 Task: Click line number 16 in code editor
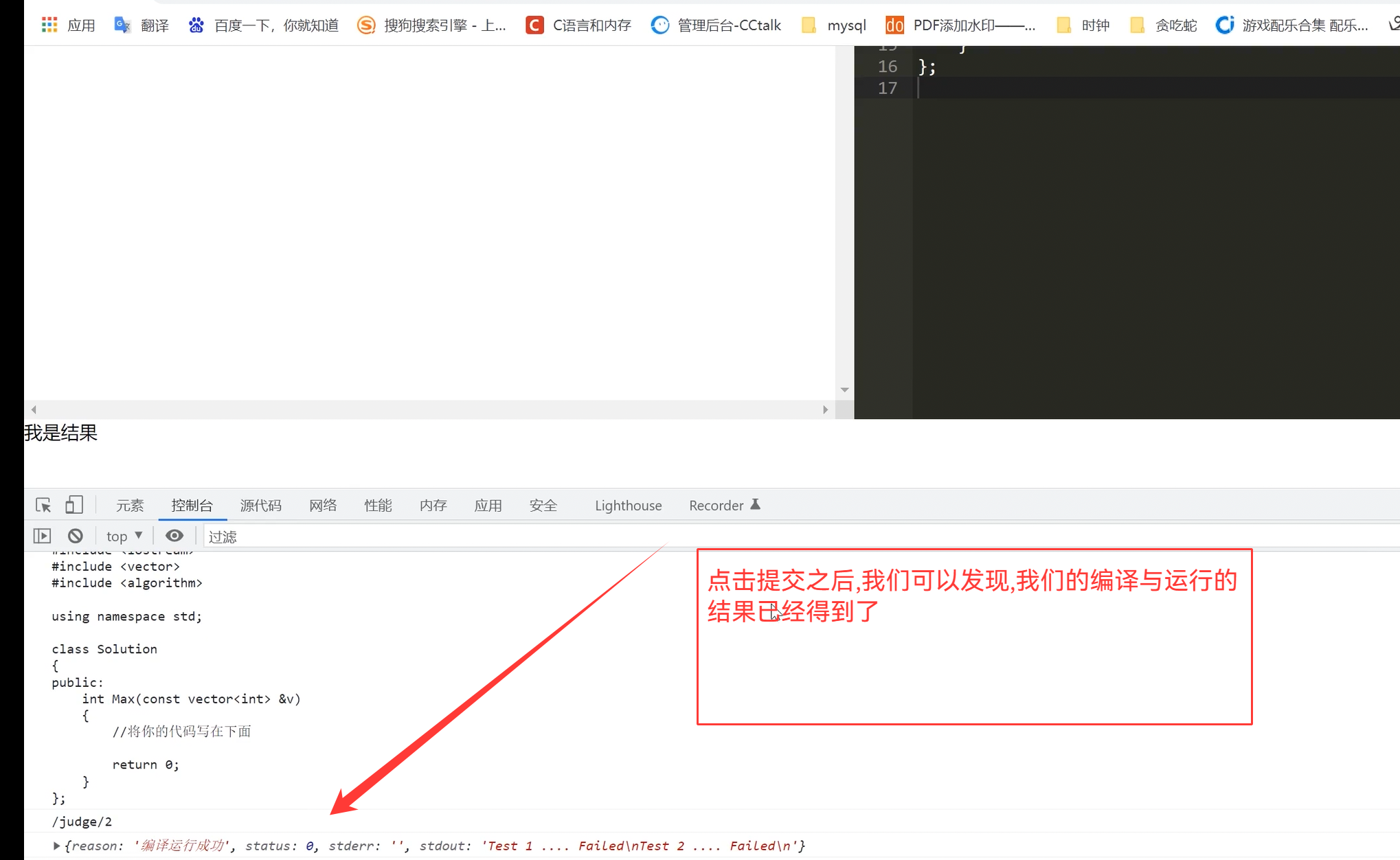[888, 67]
